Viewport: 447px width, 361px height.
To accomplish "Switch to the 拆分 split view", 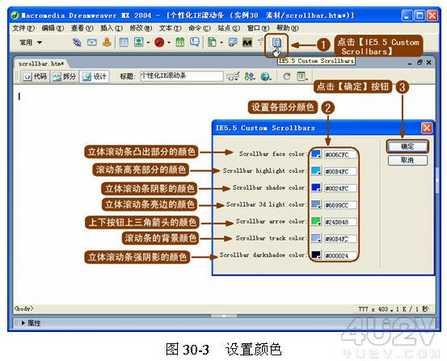I will pos(65,77).
